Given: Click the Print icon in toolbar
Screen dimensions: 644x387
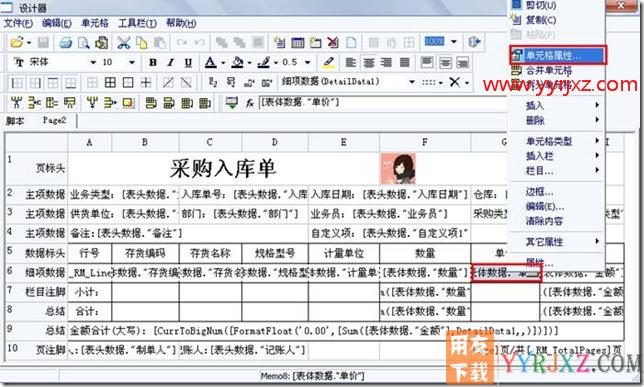Looking at the screenshot, I should [x=65, y=42].
